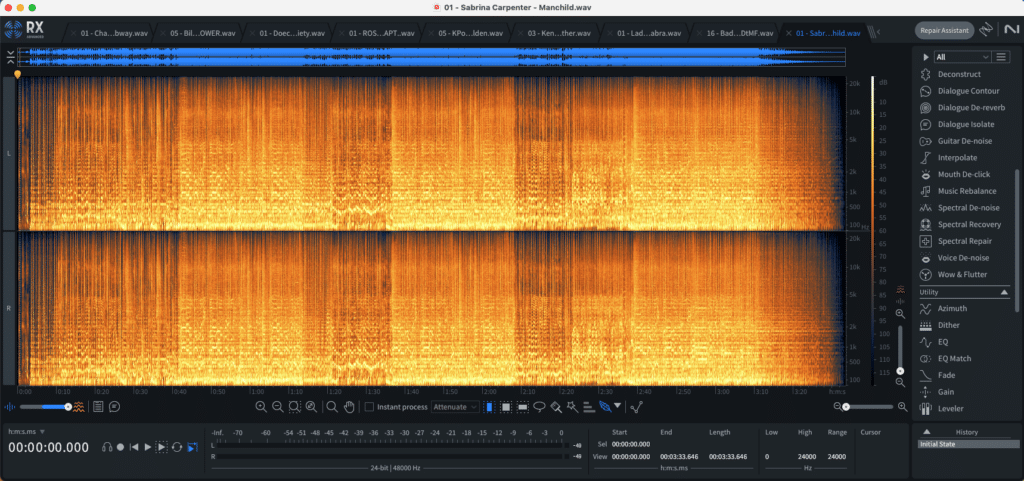Screen dimensions: 1024x481
Task: Click the waveform overview strip
Action: click(432, 57)
